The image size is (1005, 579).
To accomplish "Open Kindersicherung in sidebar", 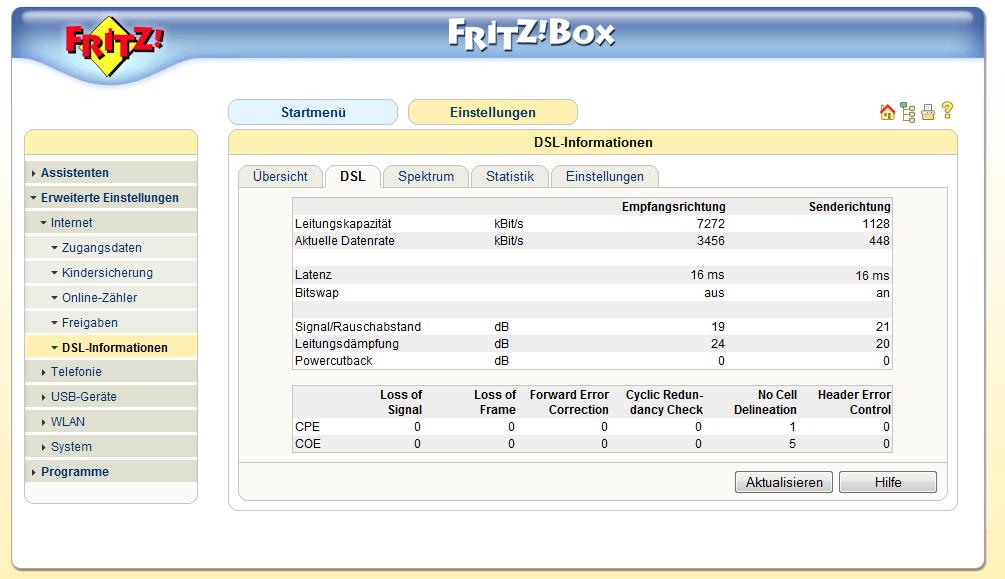I will click(107, 273).
